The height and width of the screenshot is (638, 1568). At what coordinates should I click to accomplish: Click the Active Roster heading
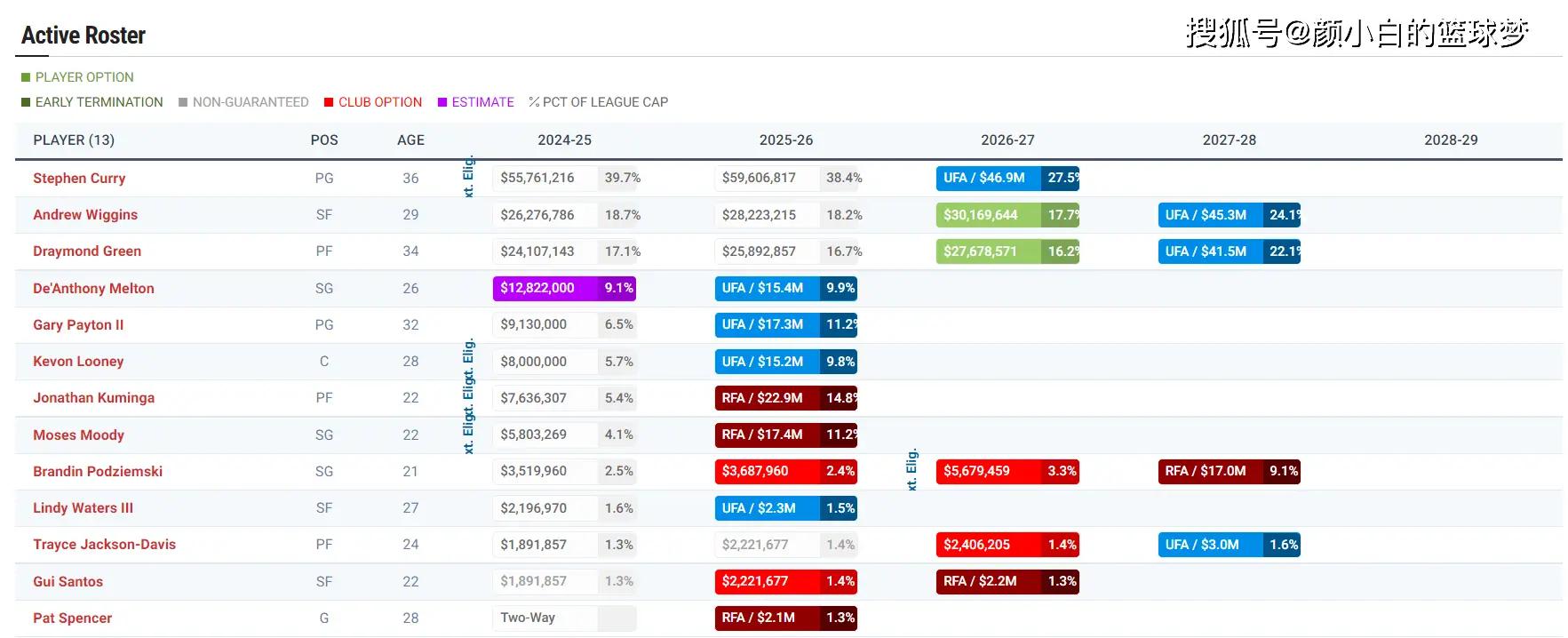tap(84, 36)
